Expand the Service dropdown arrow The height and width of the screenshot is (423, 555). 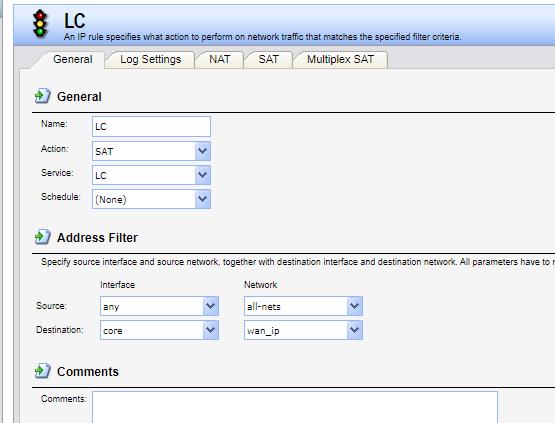pos(203,175)
